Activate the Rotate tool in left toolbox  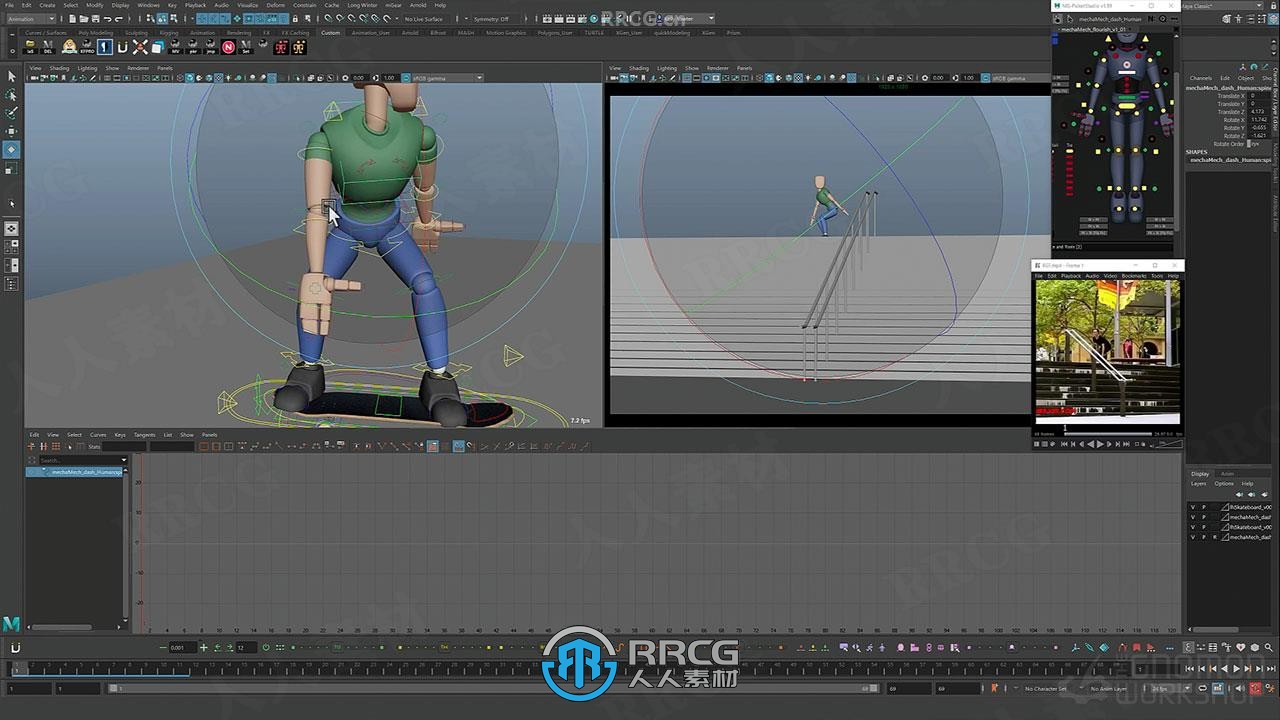11,149
